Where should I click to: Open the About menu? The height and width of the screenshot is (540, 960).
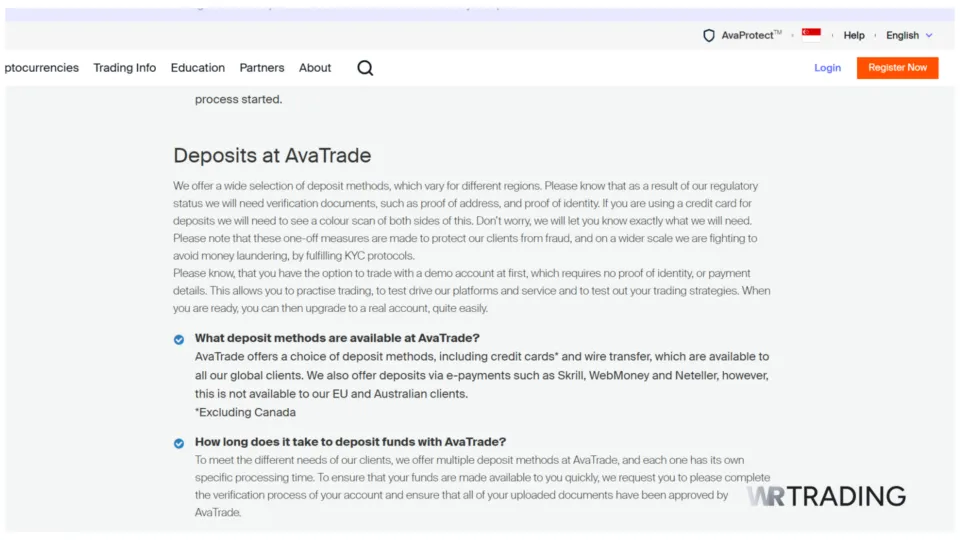[315, 68]
